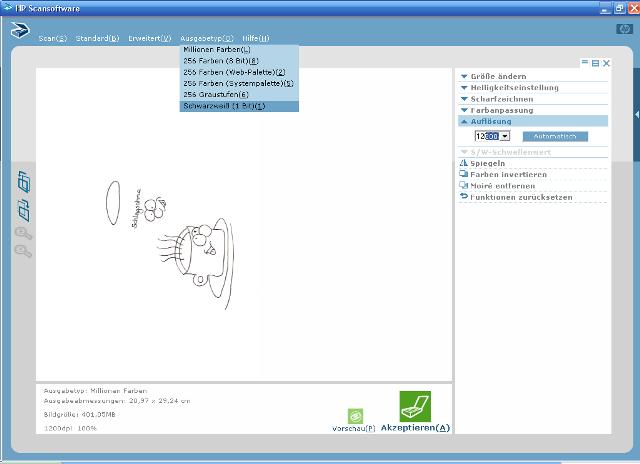The width and height of the screenshot is (640, 464).
Task: Open the resolution value dropdown arrow
Action: click(505, 135)
